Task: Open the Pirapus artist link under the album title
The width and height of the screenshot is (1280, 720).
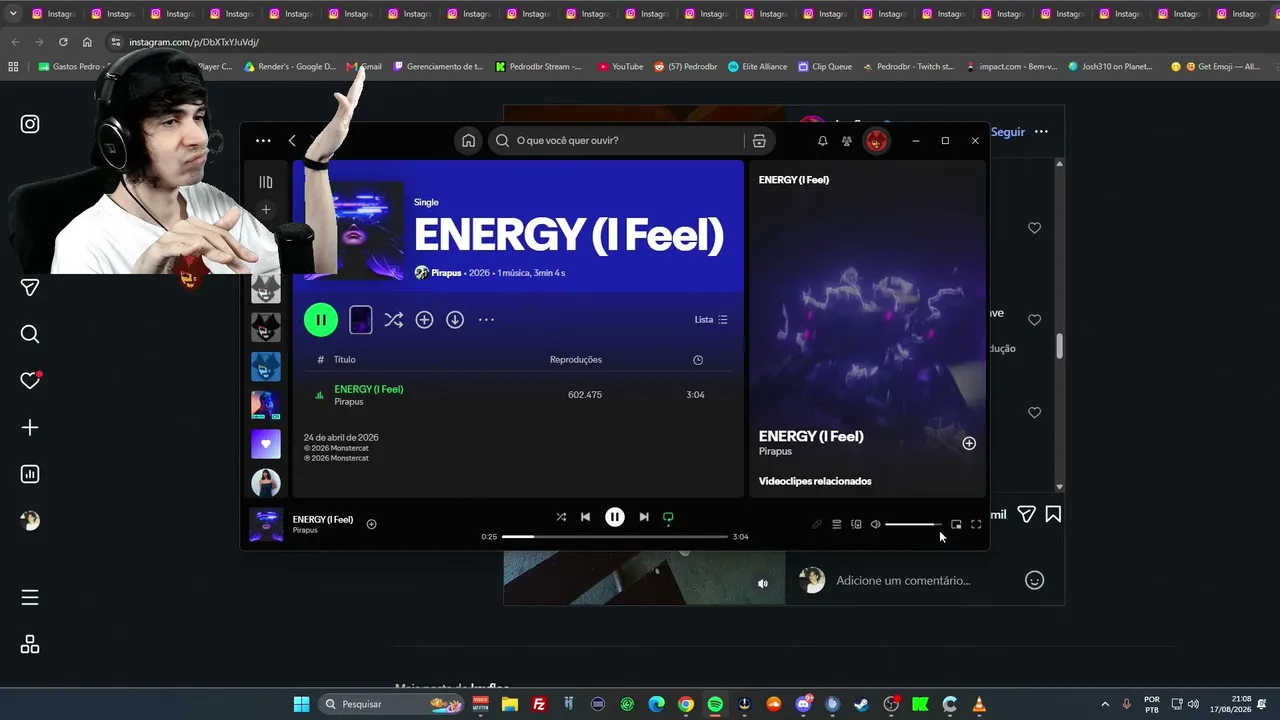Action: pos(446,273)
